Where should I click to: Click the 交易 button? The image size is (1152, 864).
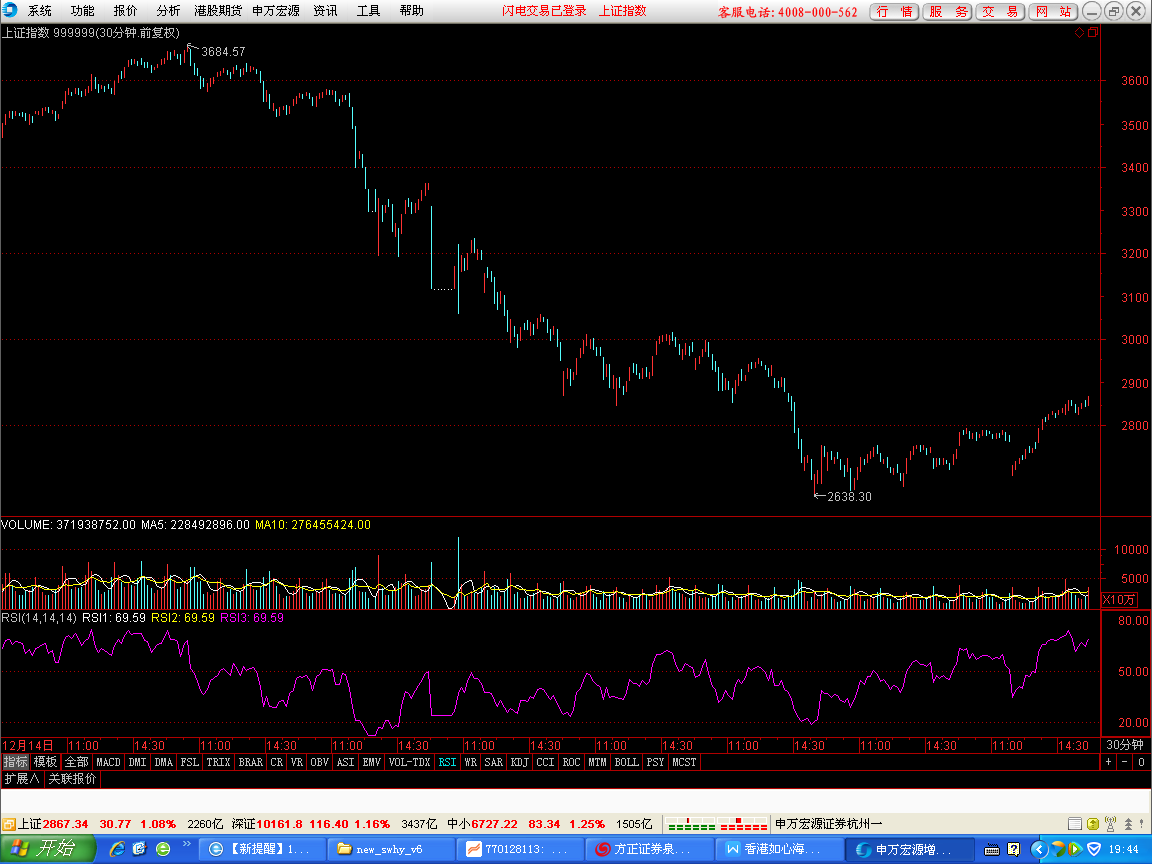(x=1000, y=12)
